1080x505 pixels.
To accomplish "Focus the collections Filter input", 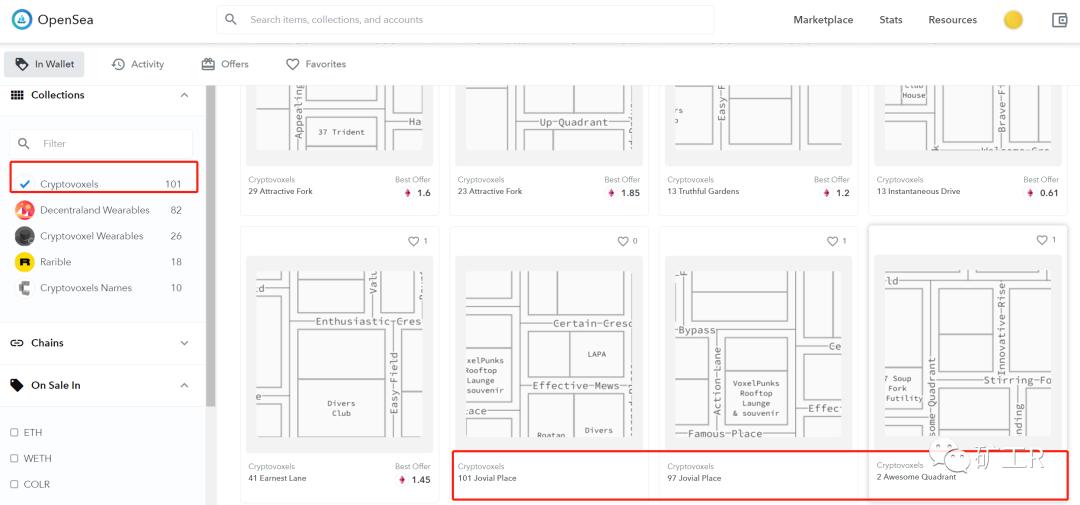I will (x=101, y=143).
